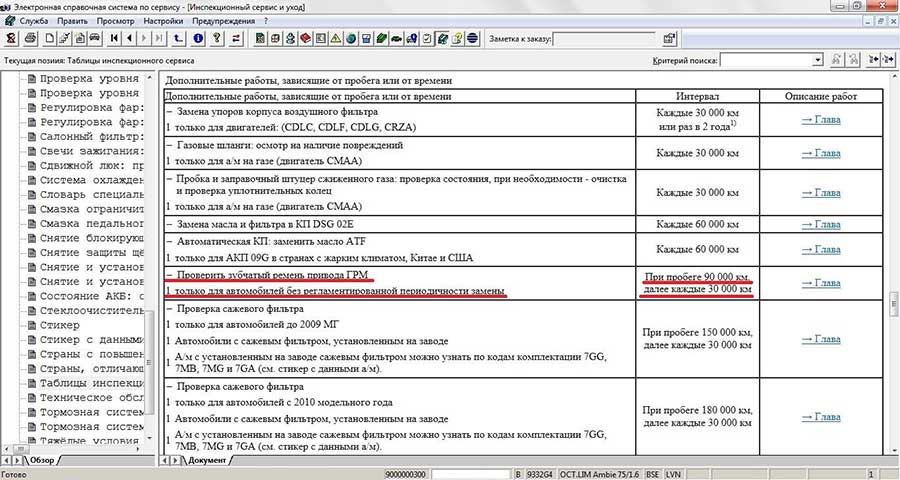Open the Настройки menu
The height and width of the screenshot is (480, 900).
coord(163,21)
